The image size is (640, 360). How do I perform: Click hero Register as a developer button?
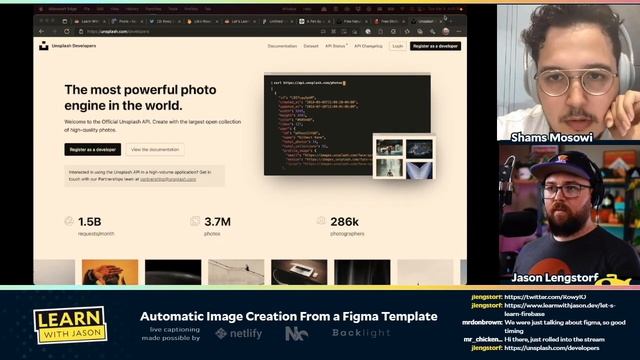tap(93, 149)
